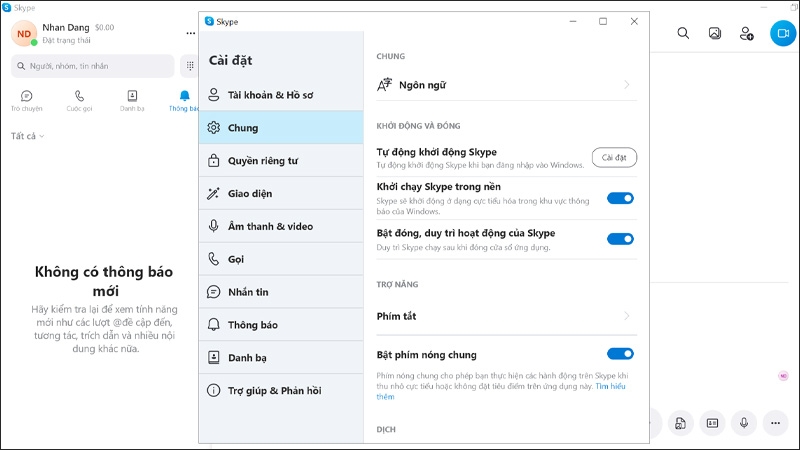This screenshot has height=450, width=800.
Task: Expand the Phím tắt shortcuts chevron
Action: click(627, 316)
